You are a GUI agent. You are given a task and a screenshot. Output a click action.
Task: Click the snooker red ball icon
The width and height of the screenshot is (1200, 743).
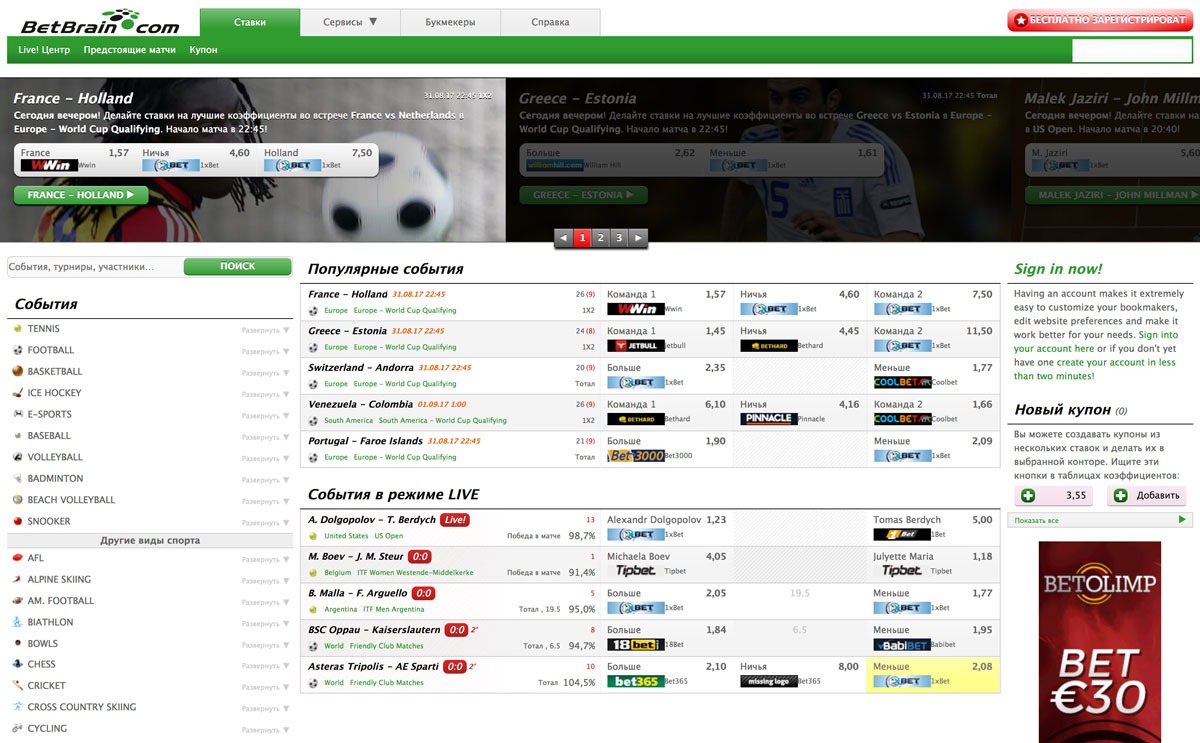point(18,521)
